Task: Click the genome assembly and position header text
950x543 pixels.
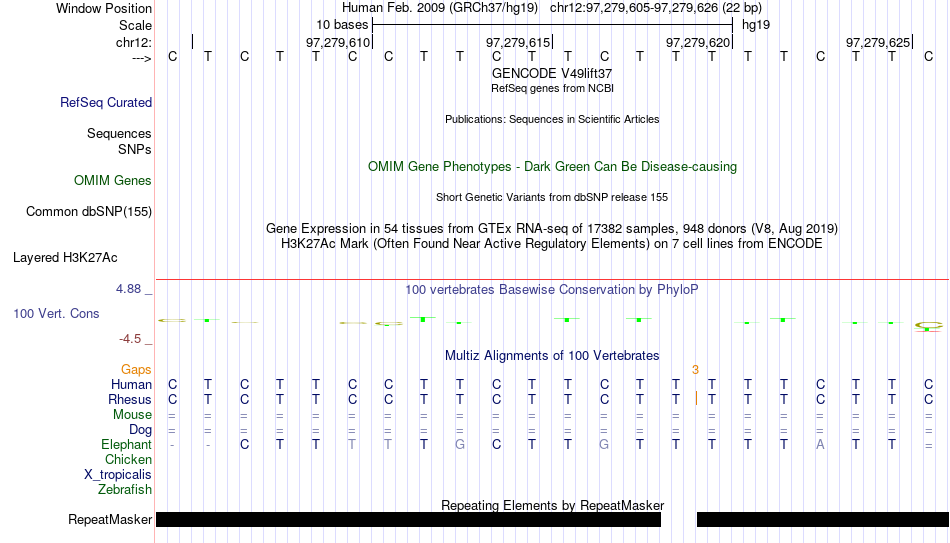Action: 552,8
